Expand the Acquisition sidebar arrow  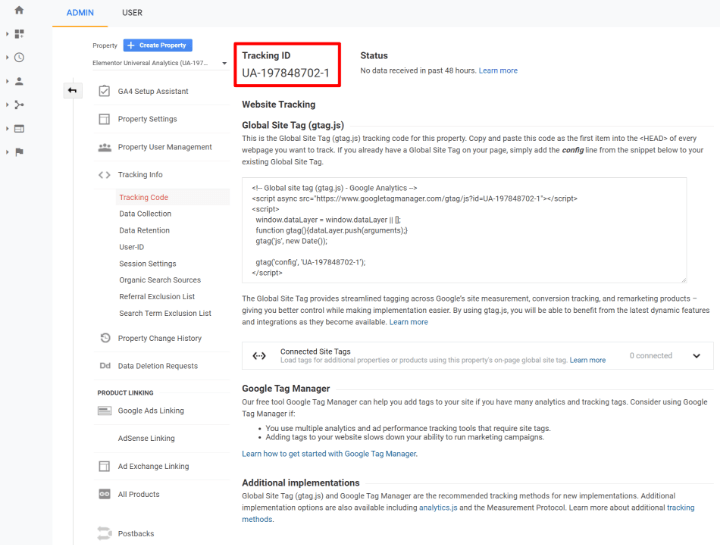[x=7, y=105]
